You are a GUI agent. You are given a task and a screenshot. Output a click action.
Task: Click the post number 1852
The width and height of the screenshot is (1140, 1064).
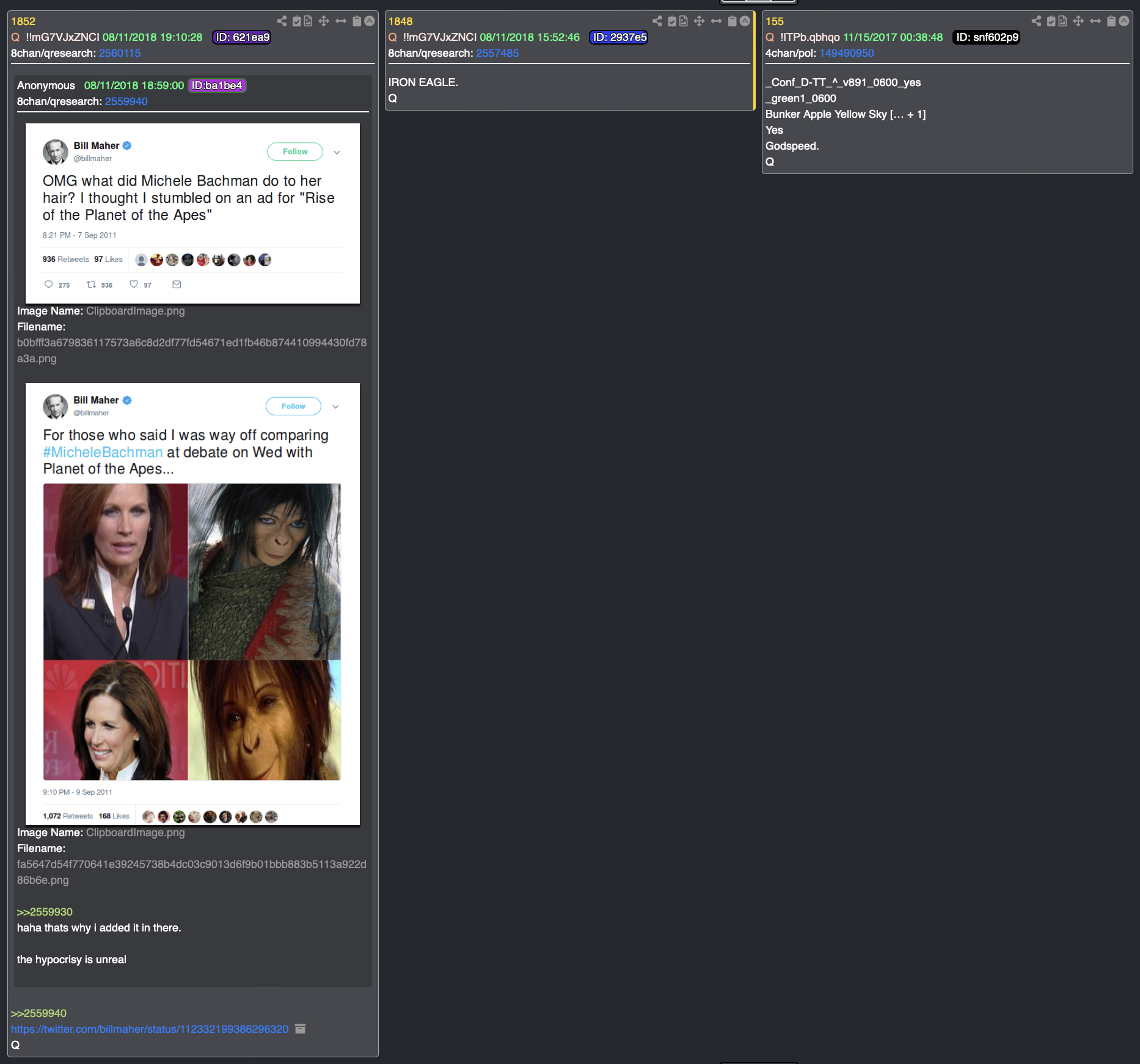coord(23,21)
